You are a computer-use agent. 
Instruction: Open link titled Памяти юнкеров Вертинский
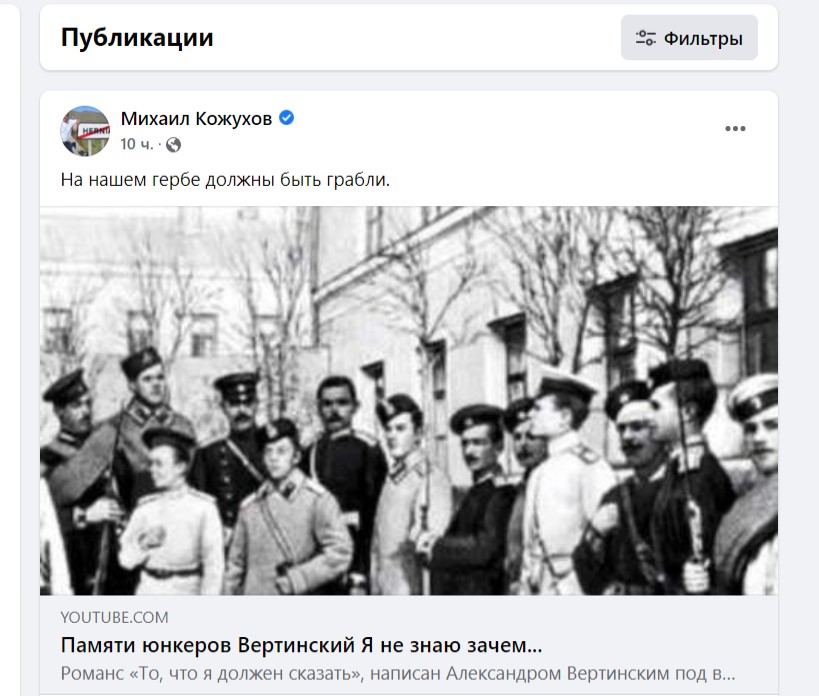click(301, 645)
